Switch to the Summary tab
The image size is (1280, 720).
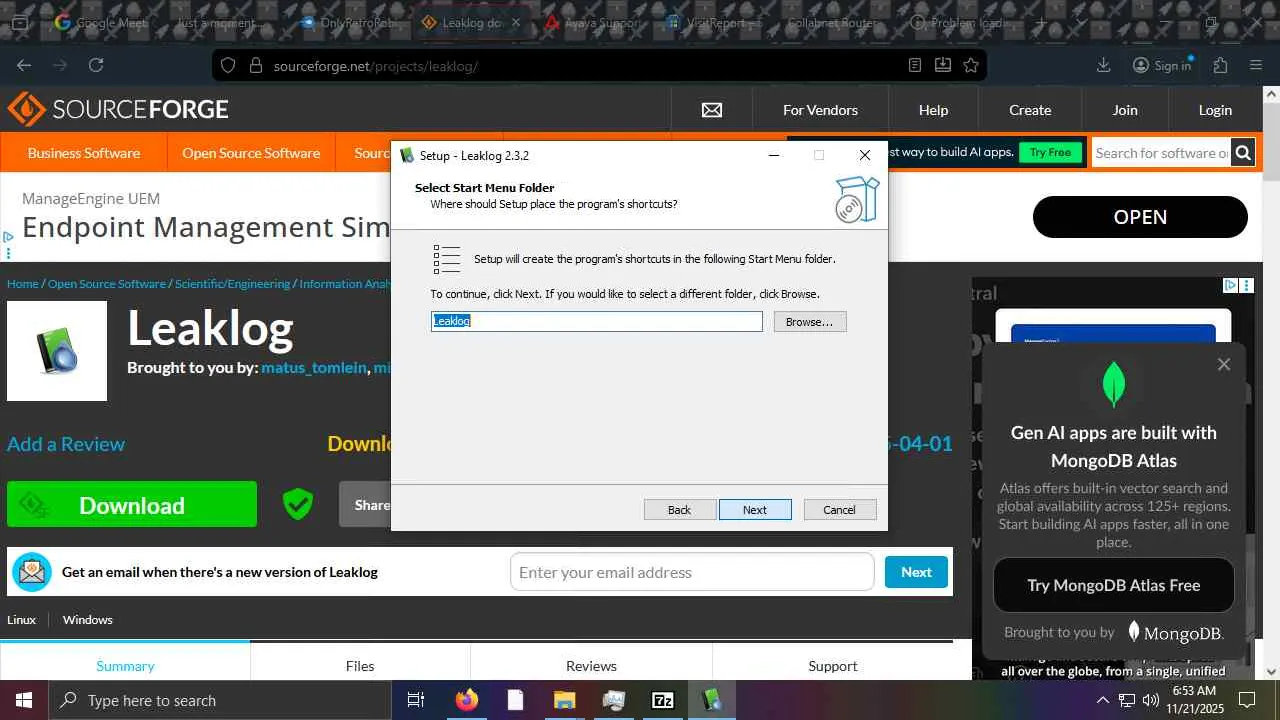tap(125, 665)
